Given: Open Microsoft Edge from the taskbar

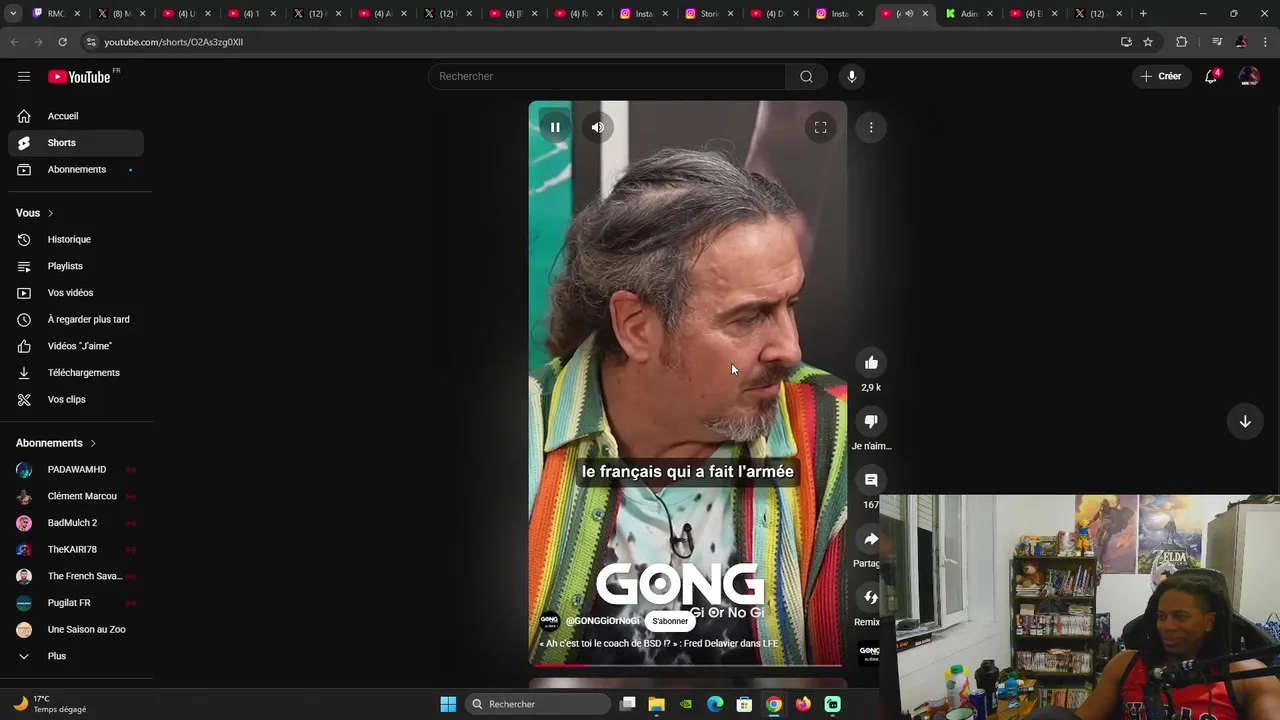Looking at the screenshot, I should tap(715, 704).
